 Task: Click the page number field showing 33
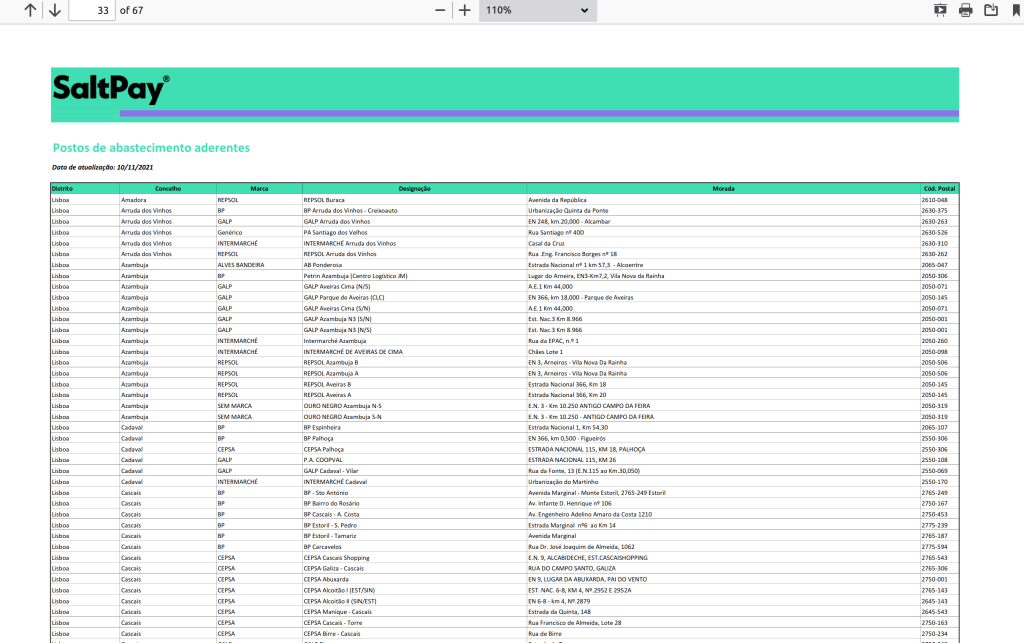tap(92, 10)
